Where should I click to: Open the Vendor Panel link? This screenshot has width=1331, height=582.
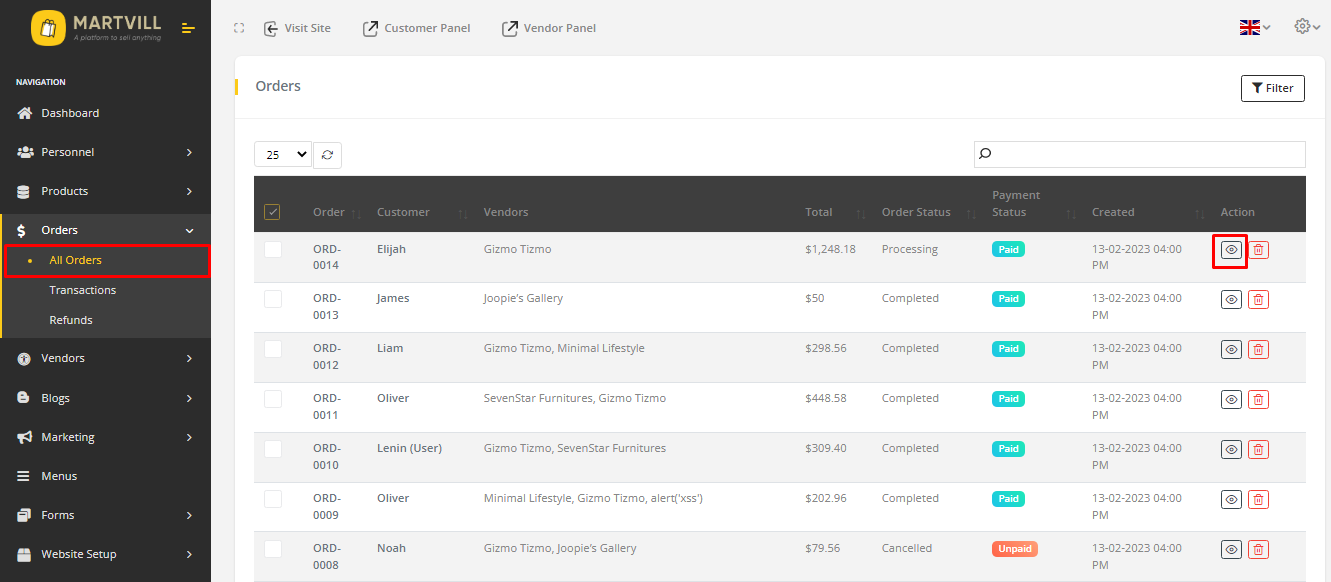click(549, 28)
